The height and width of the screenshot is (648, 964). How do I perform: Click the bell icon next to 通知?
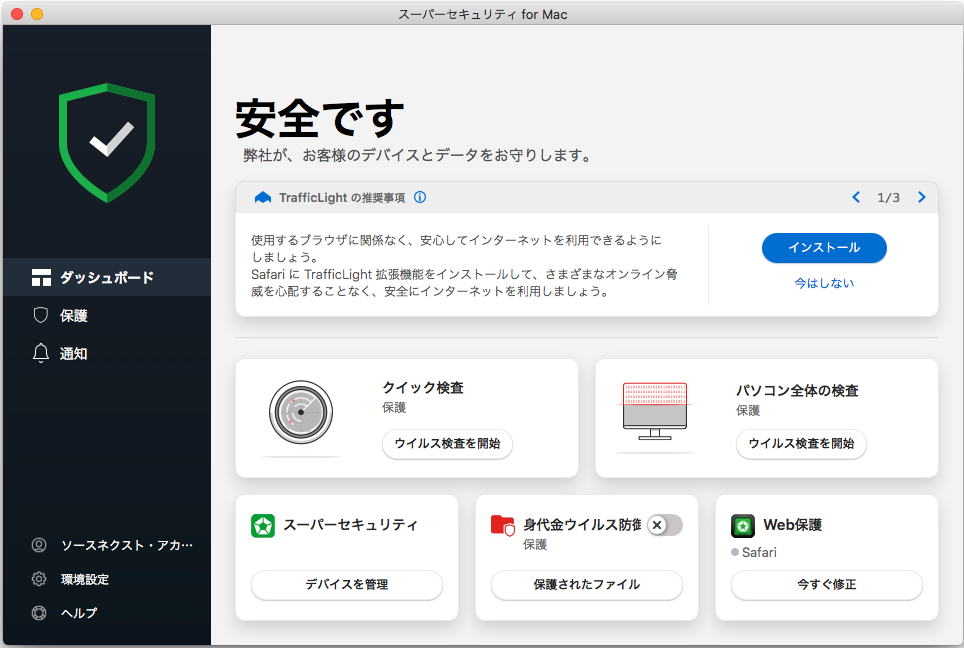pyautogui.click(x=41, y=354)
